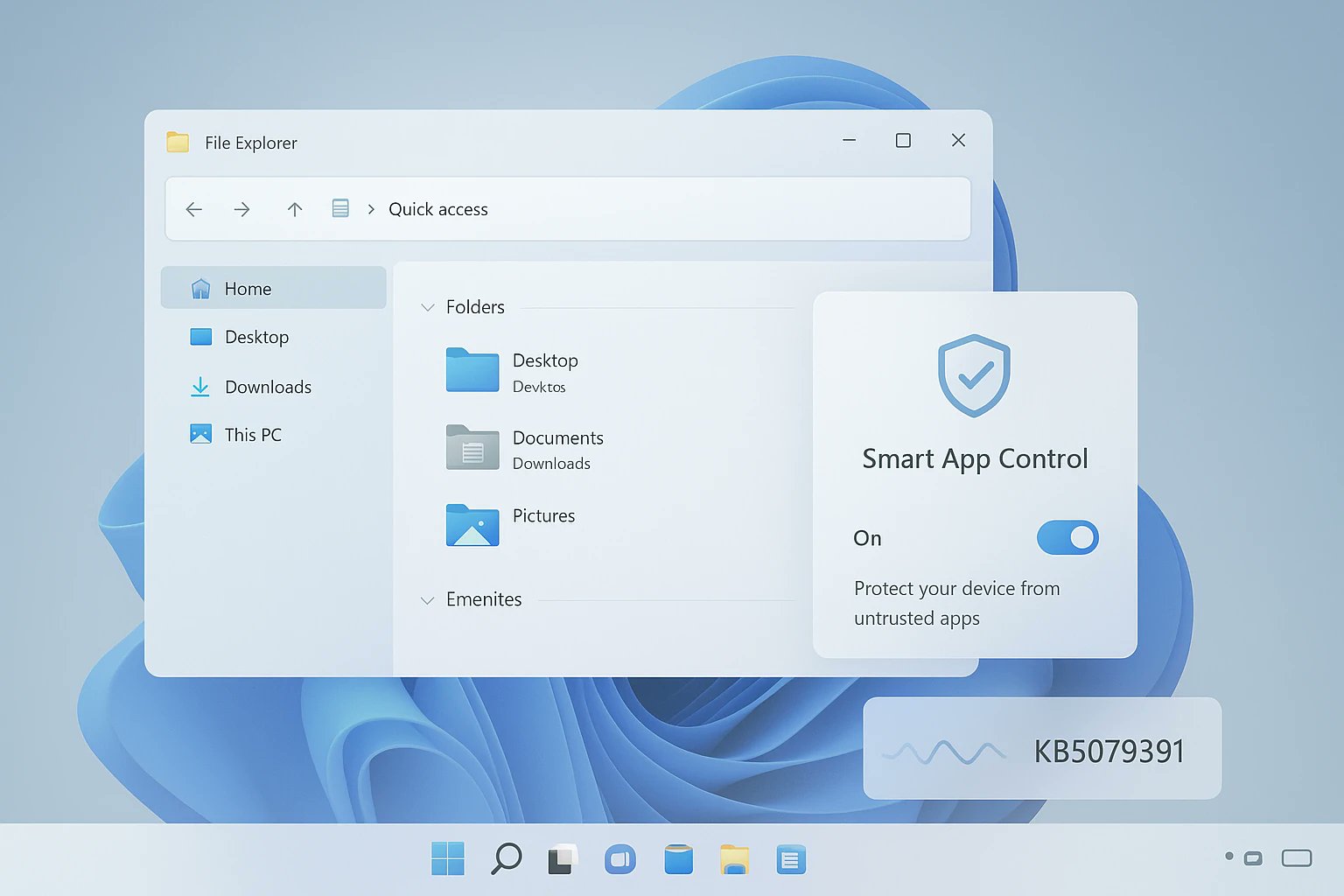This screenshot has width=1344, height=896.
Task: Open the Windows Start menu
Action: pyautogui.click(x=448, y=858)
